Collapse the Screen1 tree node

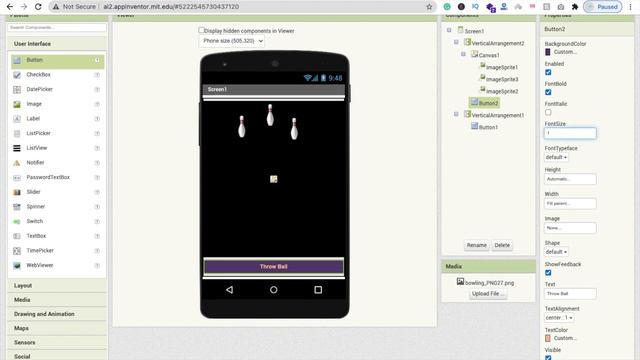pos(449,30)
